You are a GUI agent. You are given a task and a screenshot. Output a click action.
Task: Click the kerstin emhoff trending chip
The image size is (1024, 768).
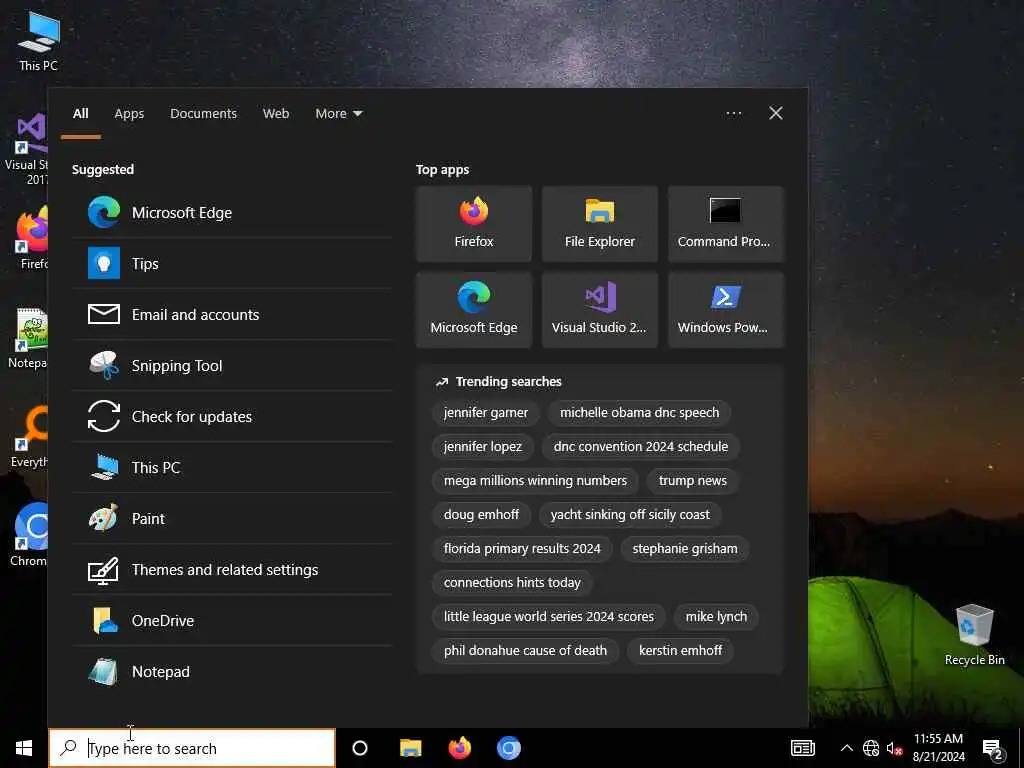coord(680,650)
